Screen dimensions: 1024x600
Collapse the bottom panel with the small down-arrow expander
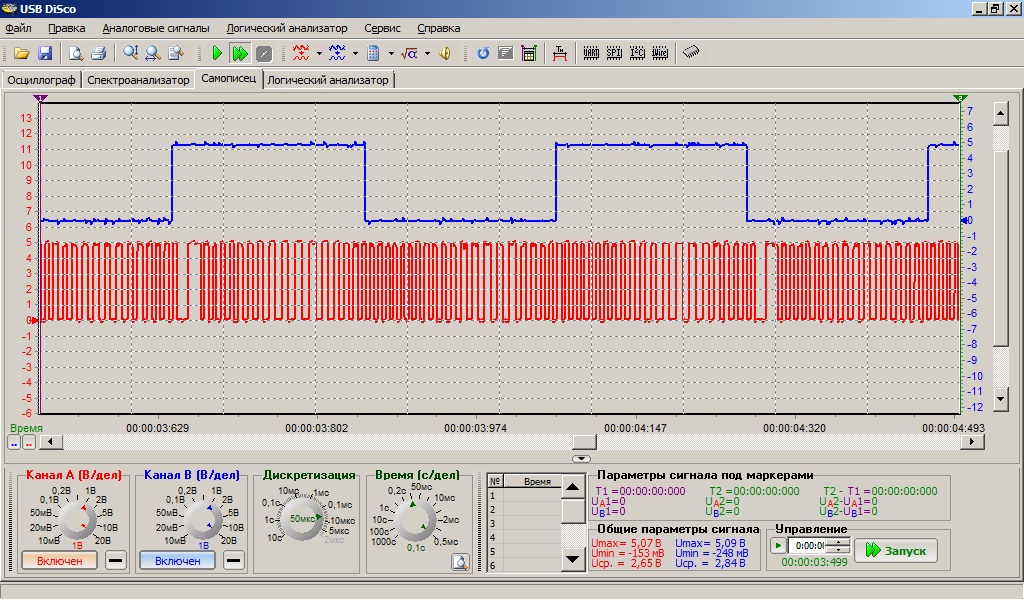pos(581,459)
